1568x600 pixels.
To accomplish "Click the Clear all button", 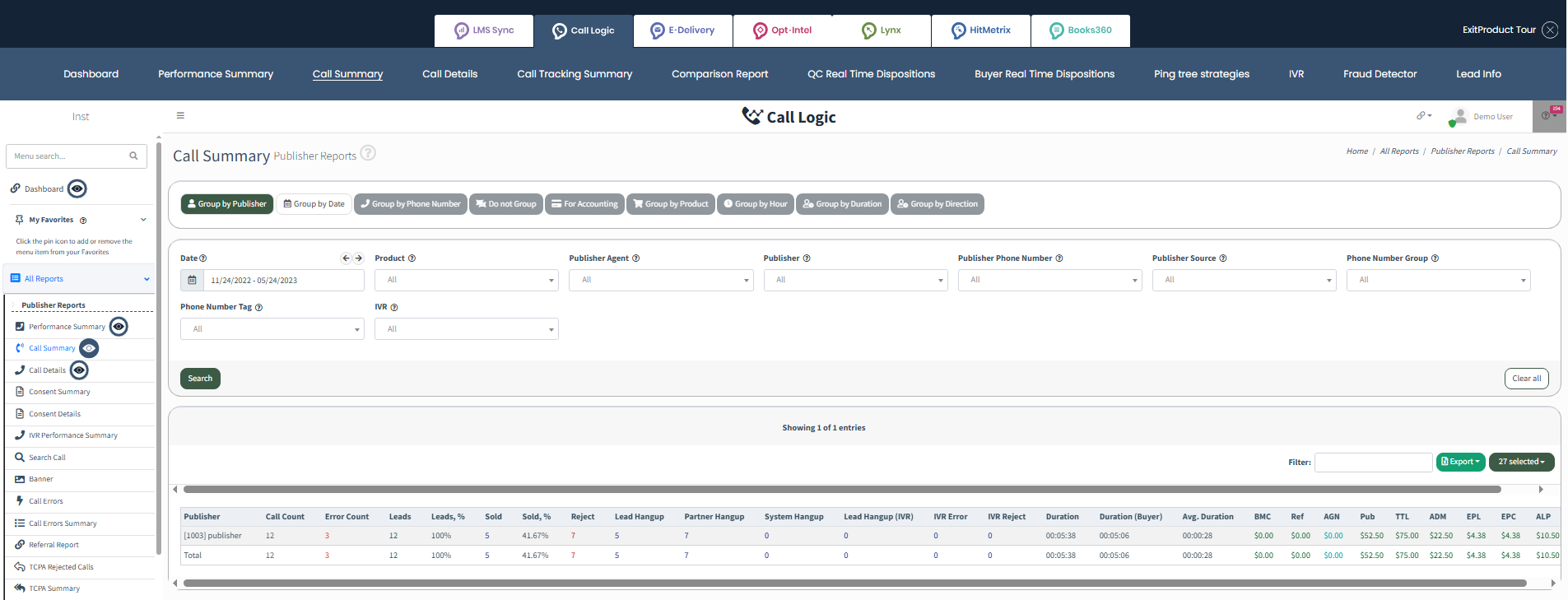I will [x=1526, y=379].
